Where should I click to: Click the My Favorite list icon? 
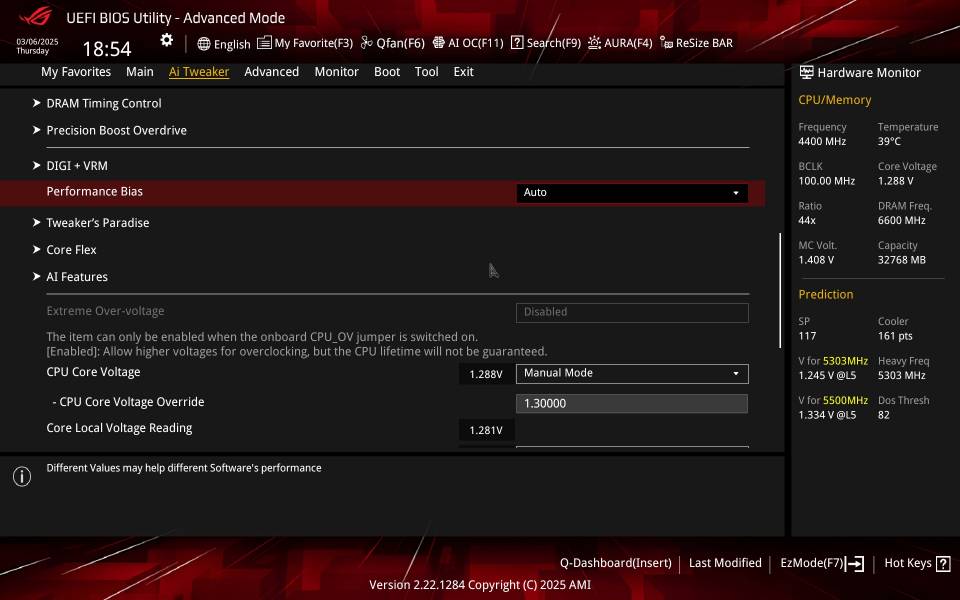264,42
